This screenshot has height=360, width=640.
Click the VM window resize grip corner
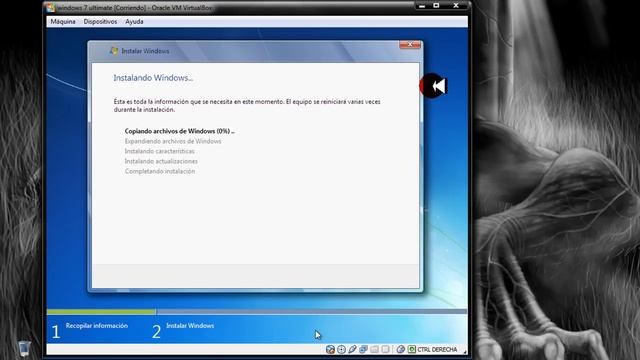(x=465, y=352)
